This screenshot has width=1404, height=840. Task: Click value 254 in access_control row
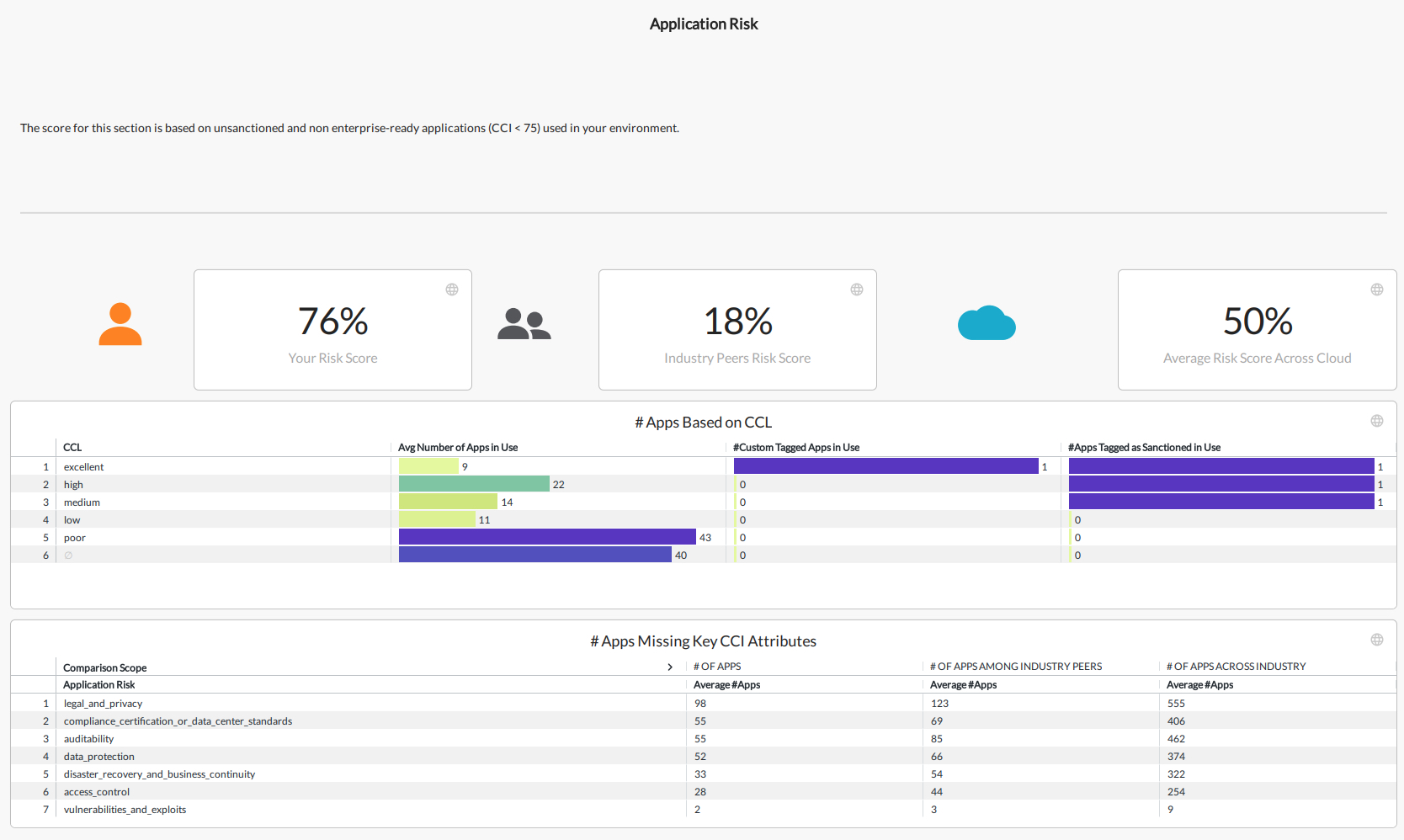(x=1176, y=792)
